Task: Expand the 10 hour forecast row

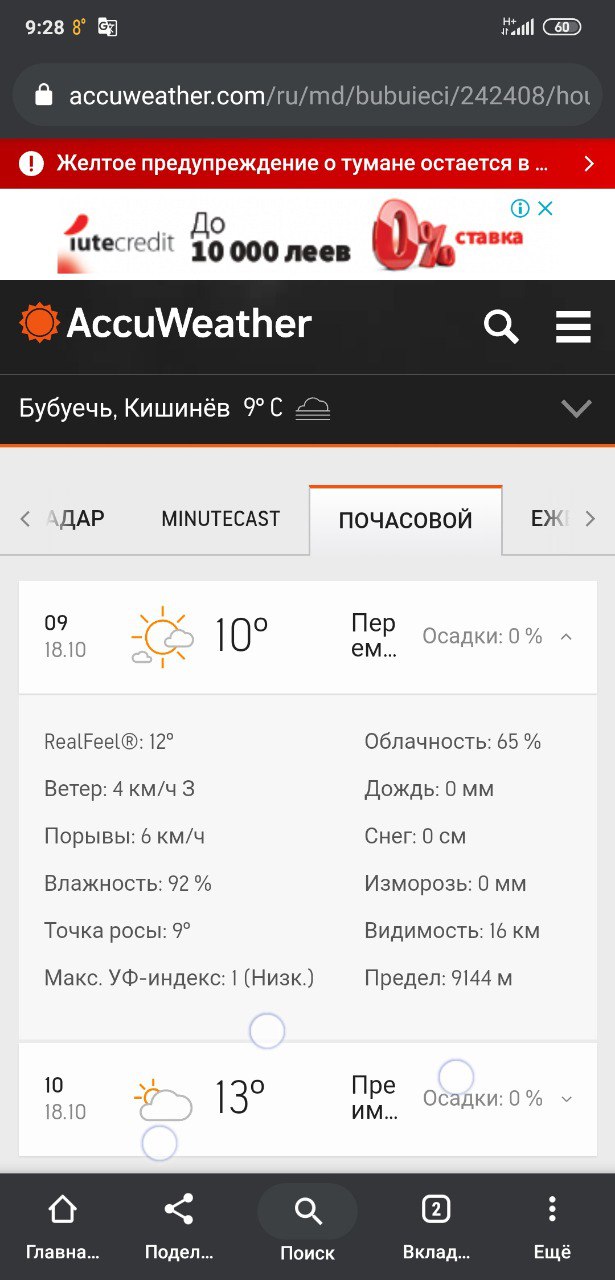Action: click(566, 1099)
